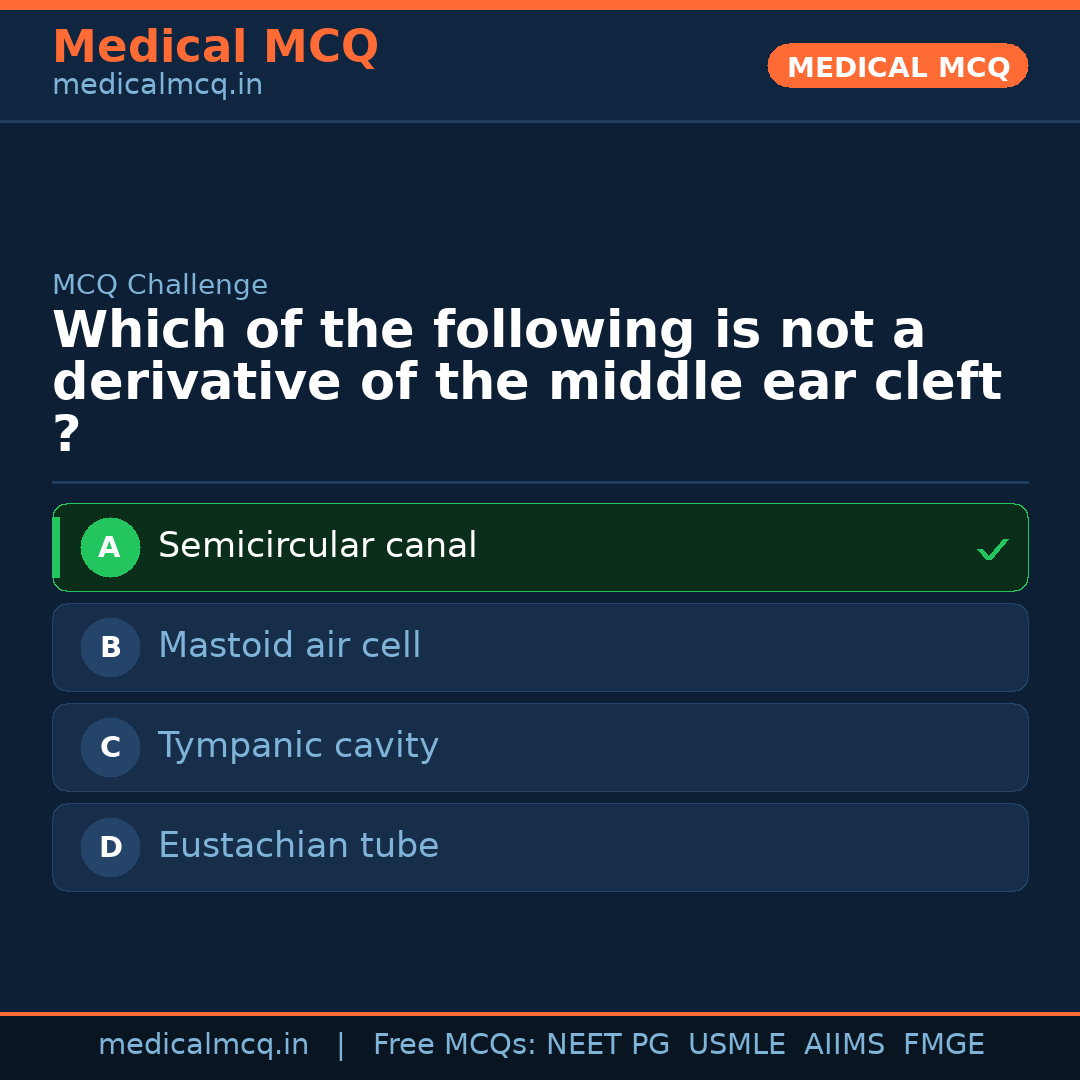Click the AIIMS label in the footer
Image resolution: width=1080 pixels, height=1080 pixels.
click(x=845, y=1044)
